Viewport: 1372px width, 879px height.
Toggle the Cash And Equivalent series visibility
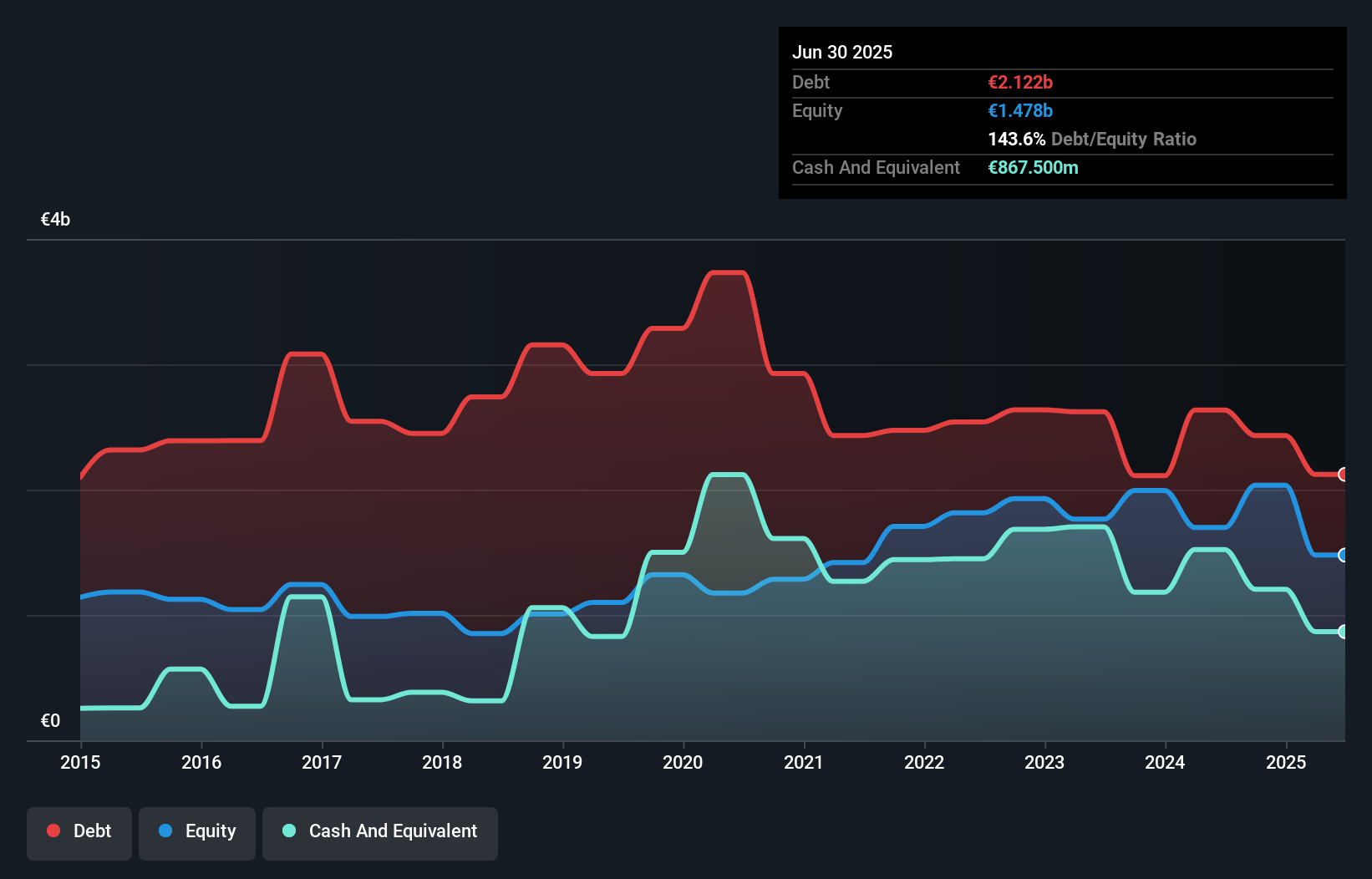380,832
